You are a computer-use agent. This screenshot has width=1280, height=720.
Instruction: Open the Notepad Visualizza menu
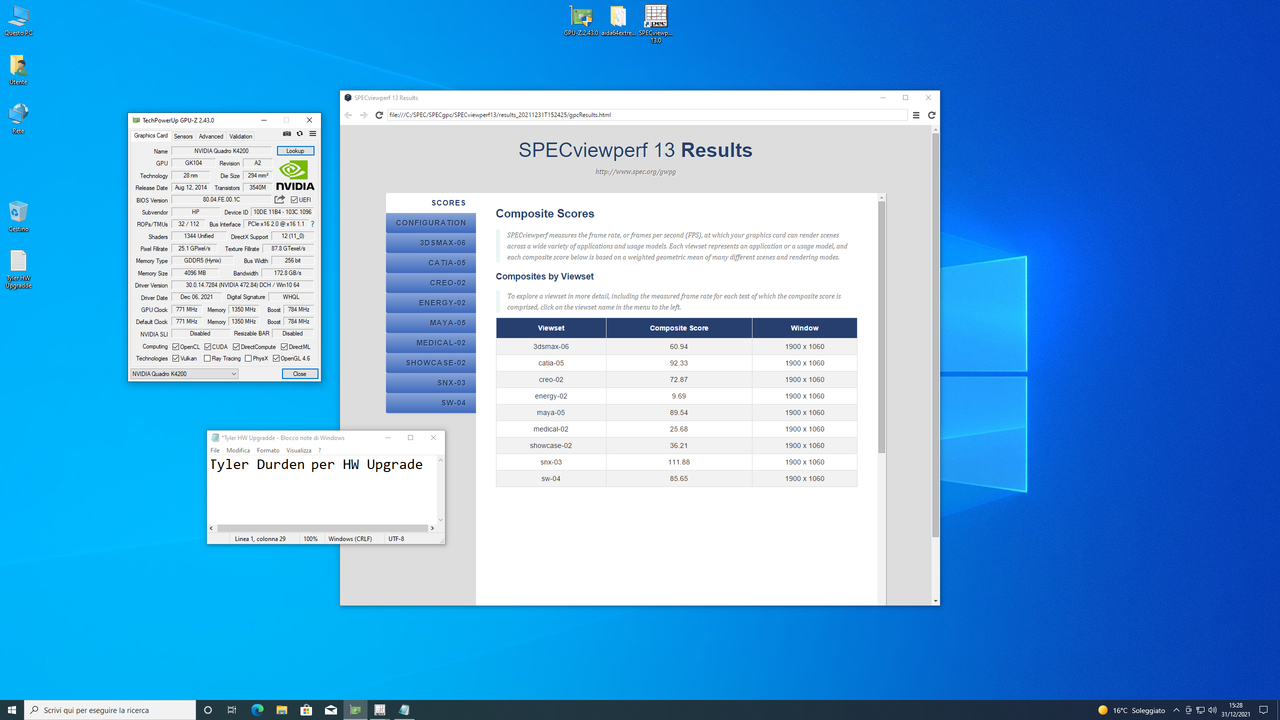pos(299,451)
